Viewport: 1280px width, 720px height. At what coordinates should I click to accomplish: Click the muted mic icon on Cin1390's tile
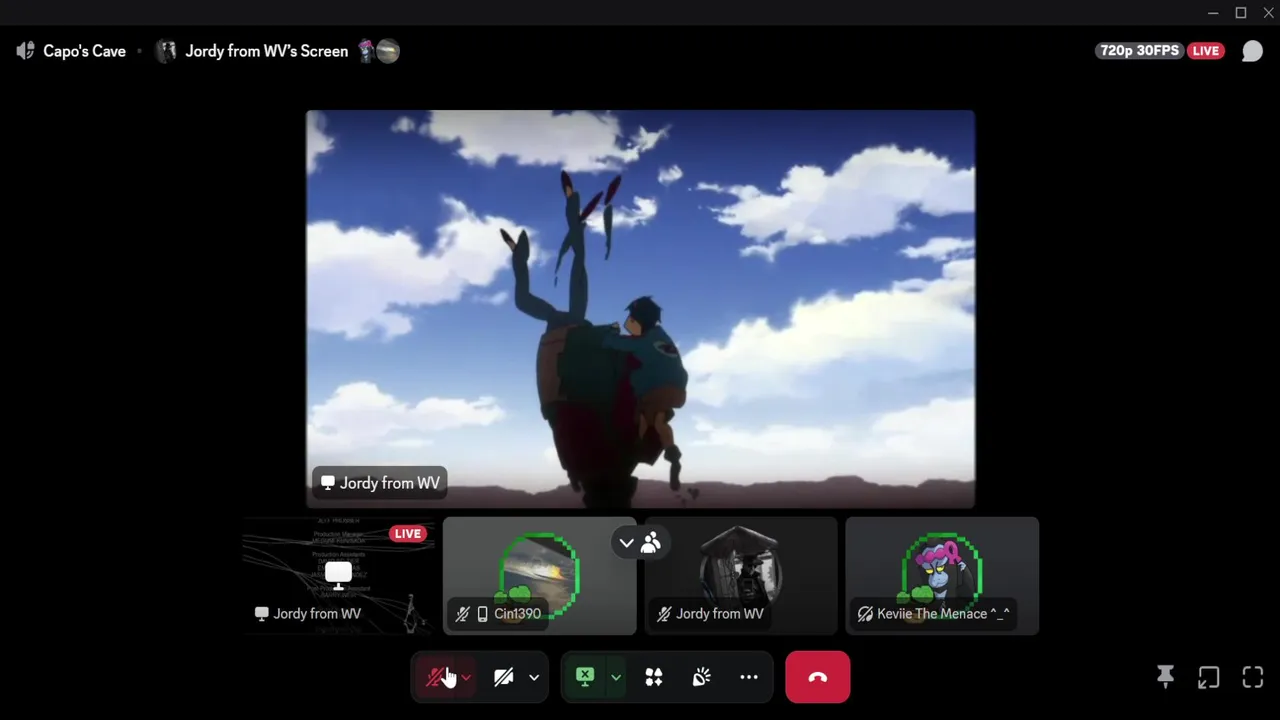(x=463, y=614)
